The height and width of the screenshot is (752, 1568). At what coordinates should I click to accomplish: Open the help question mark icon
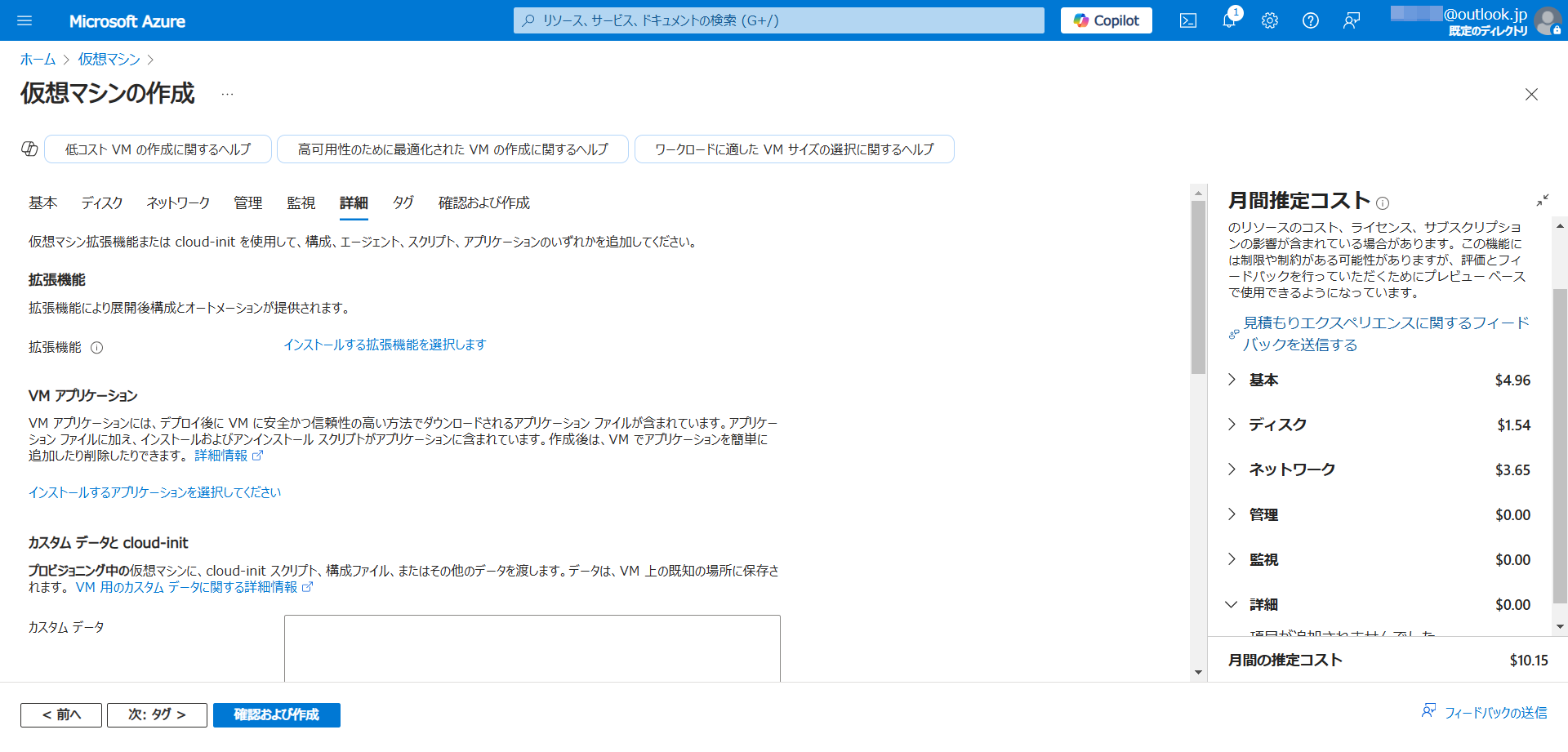coord(1311,20)
